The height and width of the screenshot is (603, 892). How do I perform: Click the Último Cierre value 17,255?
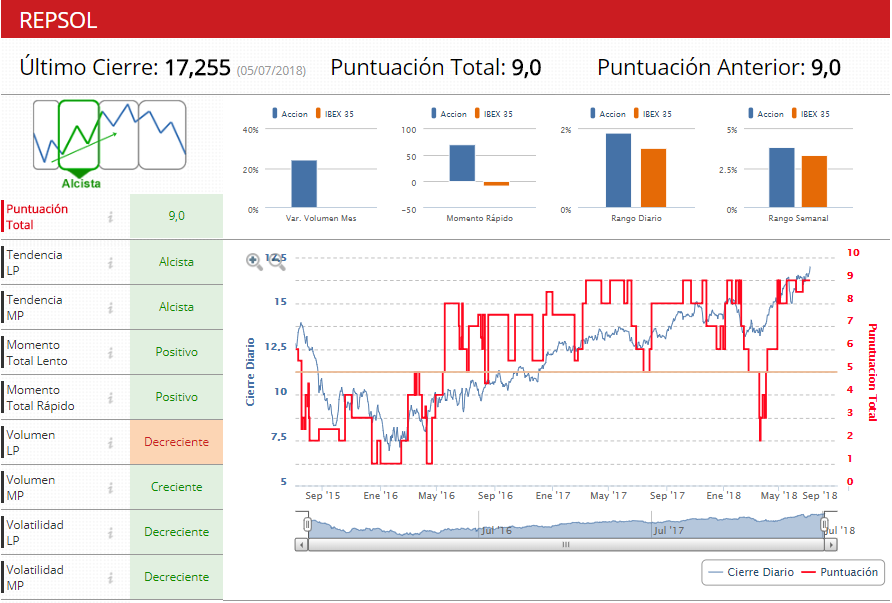coord(197,68)
